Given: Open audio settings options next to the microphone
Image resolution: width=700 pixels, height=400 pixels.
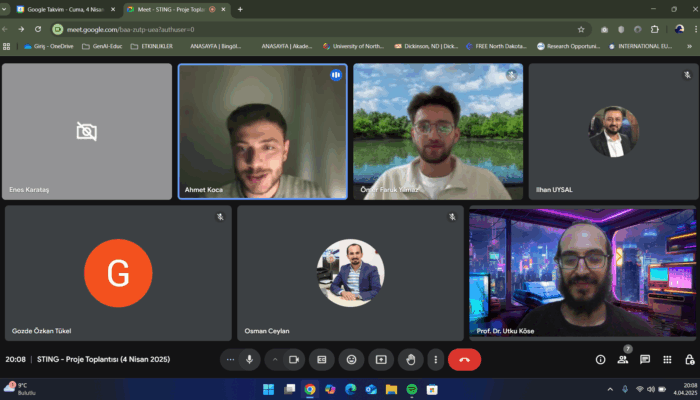Looking at the screenshot, I should tap(231, 359).
